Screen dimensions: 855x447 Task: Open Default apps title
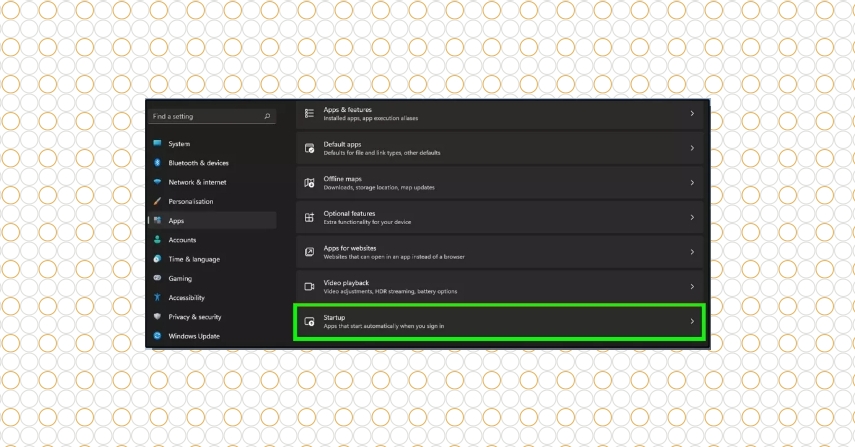click(342, 144)
